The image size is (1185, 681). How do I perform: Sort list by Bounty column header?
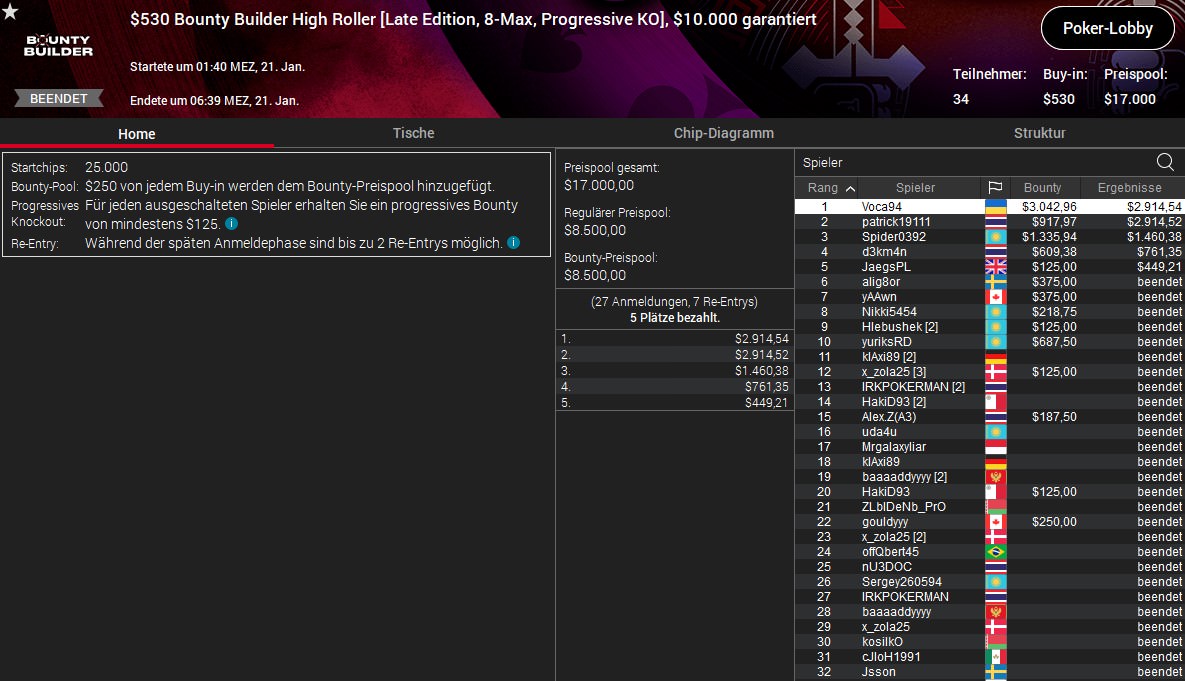[1042, 188]
